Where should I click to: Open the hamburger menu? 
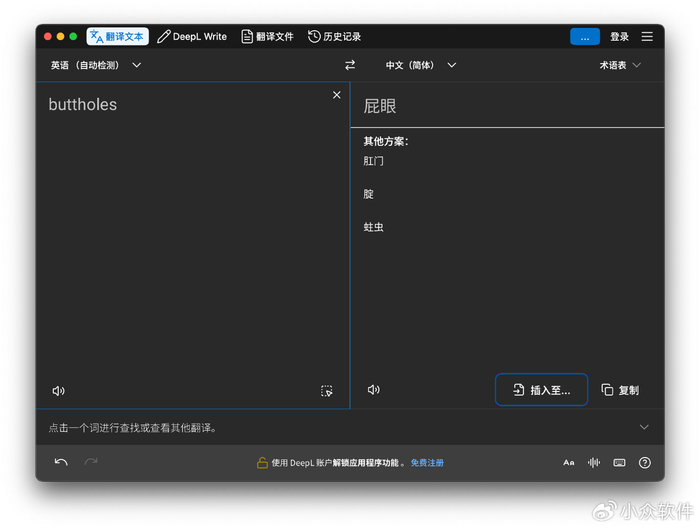647,37
